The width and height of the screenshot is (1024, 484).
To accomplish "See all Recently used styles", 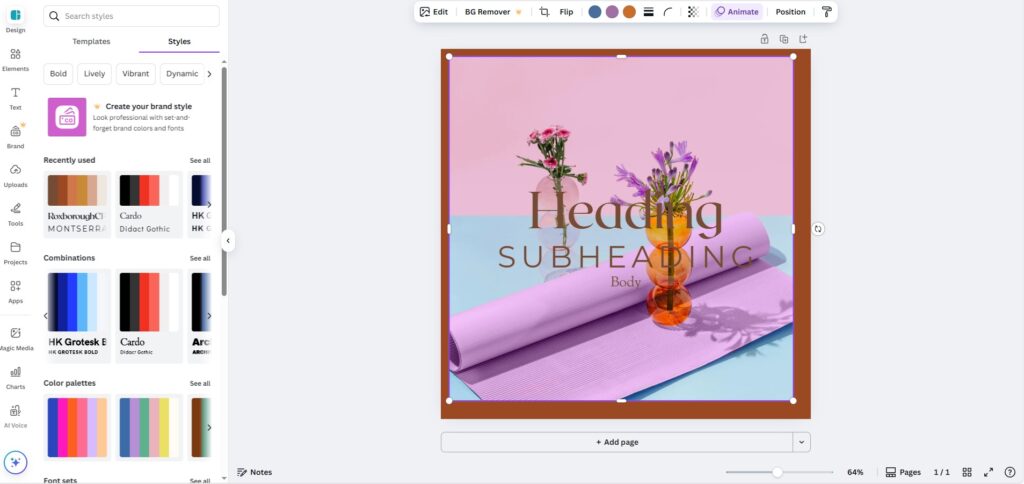I will click(200, 161).
